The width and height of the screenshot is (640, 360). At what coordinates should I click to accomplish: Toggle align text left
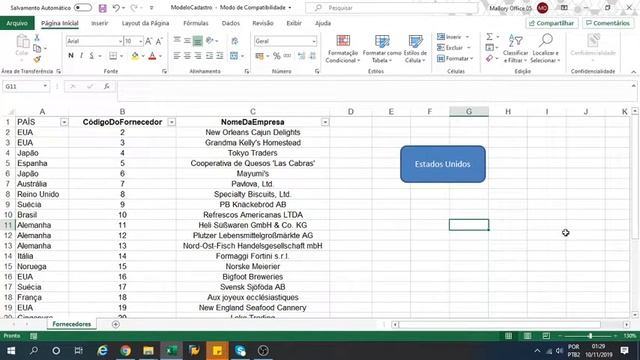(x=177, y=56)
